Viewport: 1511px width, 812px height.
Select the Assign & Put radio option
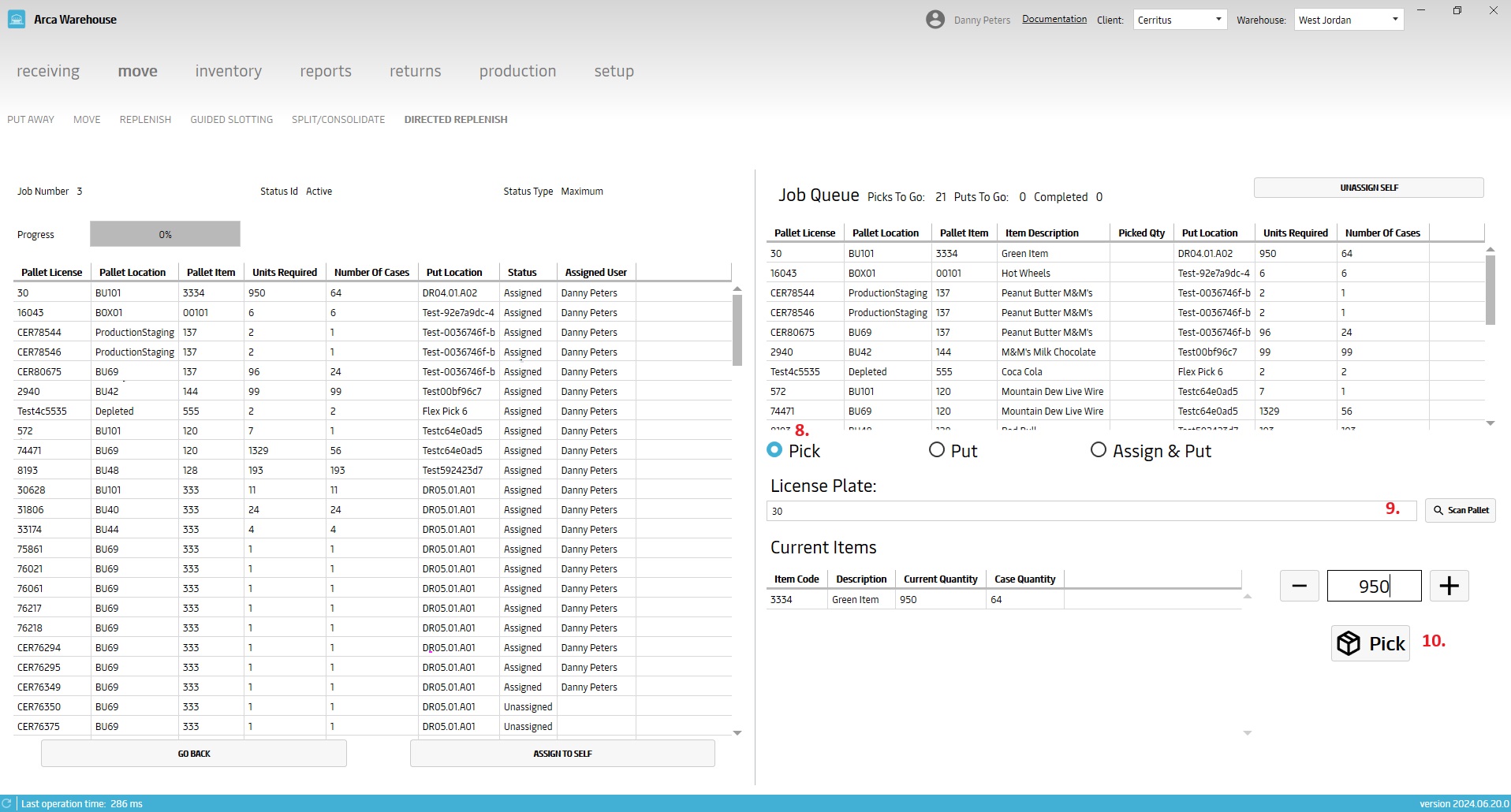click(1099, 449)
